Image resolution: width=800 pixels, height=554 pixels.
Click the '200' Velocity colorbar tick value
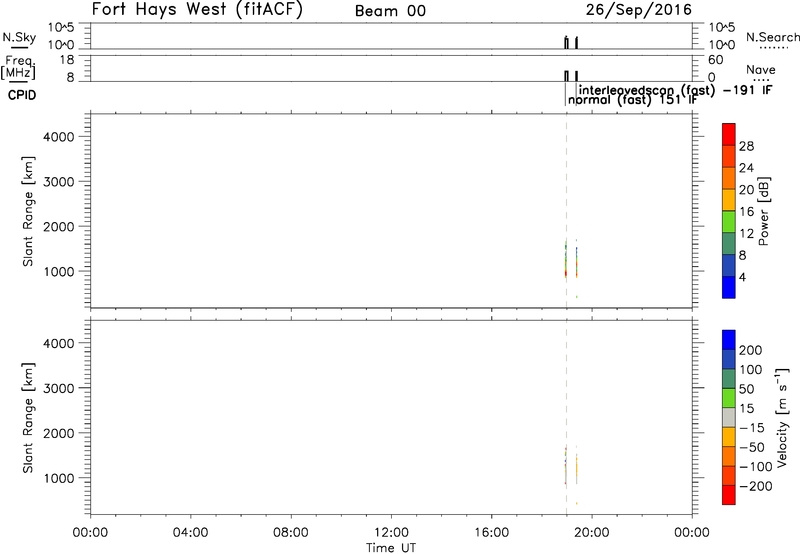click(751, 350)
